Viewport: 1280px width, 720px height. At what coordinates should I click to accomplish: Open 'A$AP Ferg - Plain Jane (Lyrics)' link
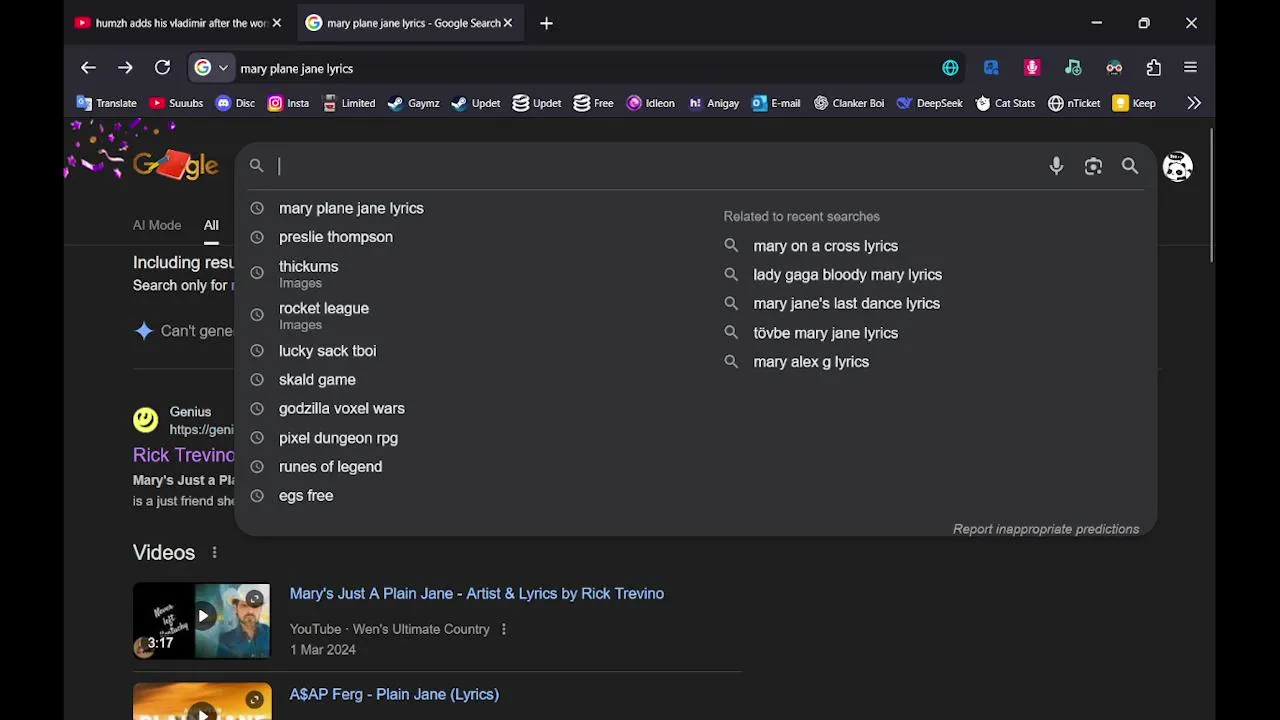click(394, 694)
